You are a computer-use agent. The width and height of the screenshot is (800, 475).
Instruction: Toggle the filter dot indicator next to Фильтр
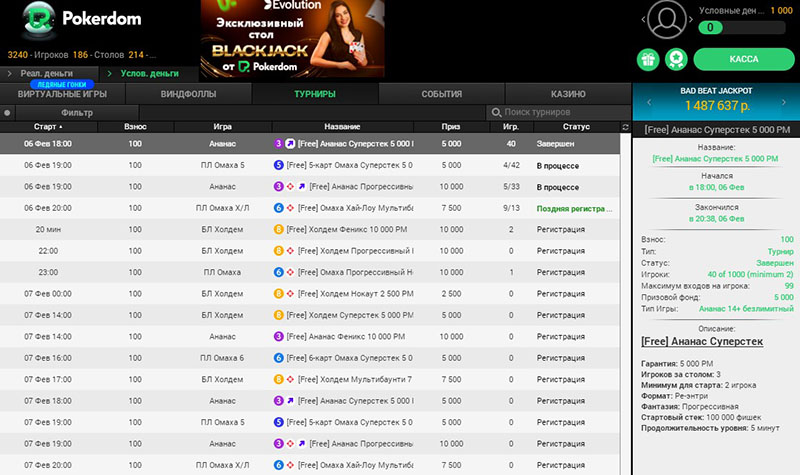point(7,113)
